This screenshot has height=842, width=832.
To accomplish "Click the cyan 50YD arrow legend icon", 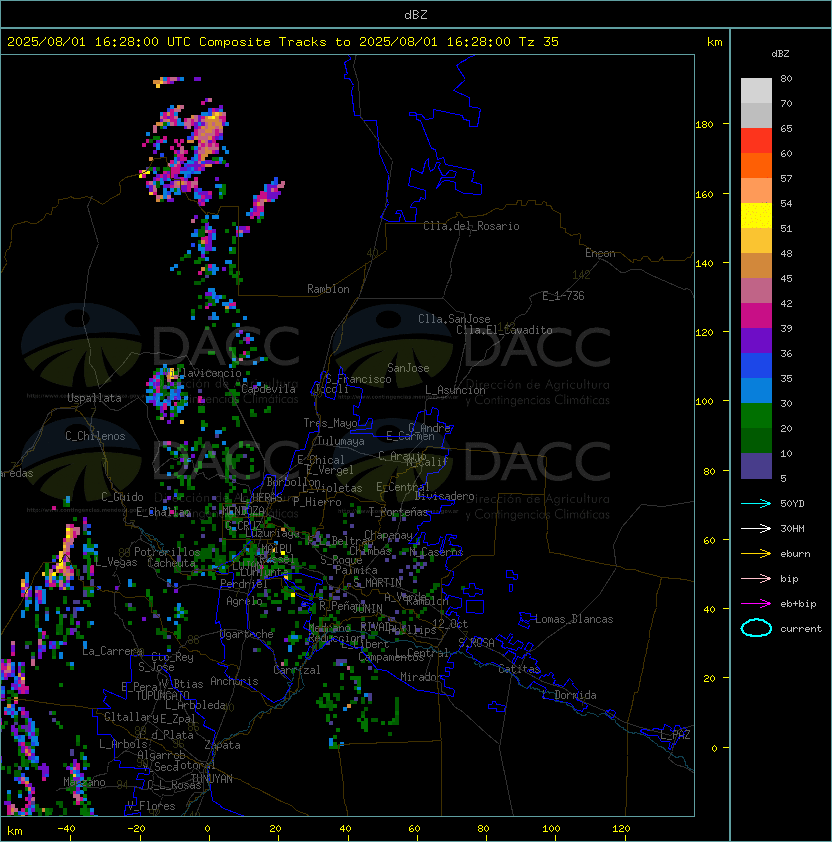I will tap(756, 504).
